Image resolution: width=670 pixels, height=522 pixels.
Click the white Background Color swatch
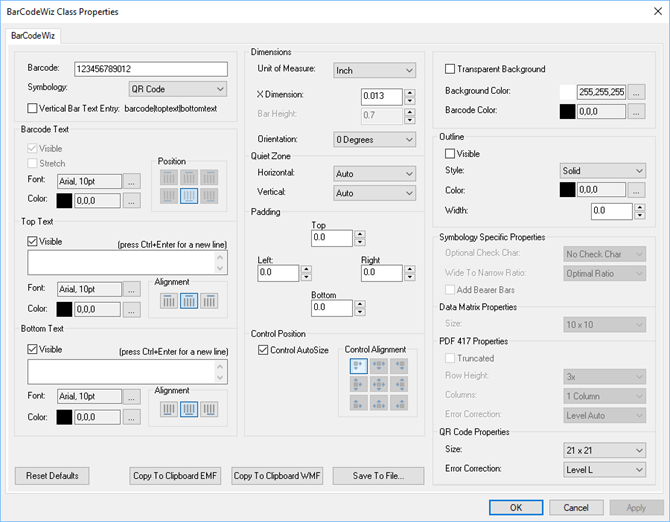coord(567,92)
